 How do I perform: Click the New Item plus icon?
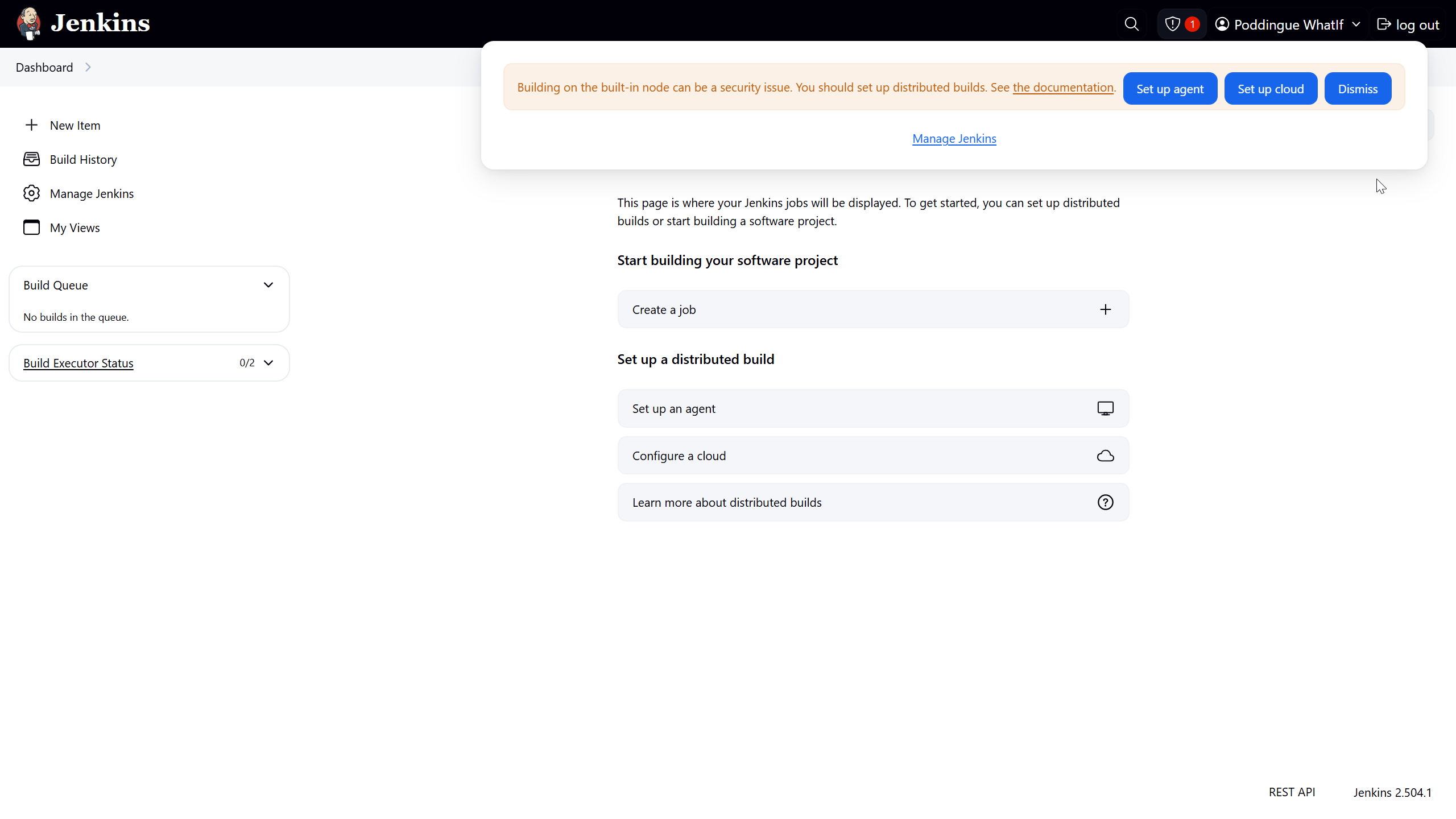tap(31, 125)
